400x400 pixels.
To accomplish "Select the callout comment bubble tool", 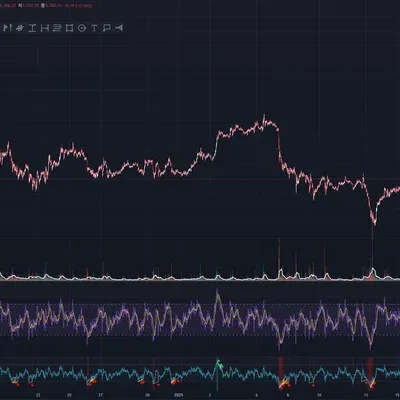I will [x=106, y=28].
